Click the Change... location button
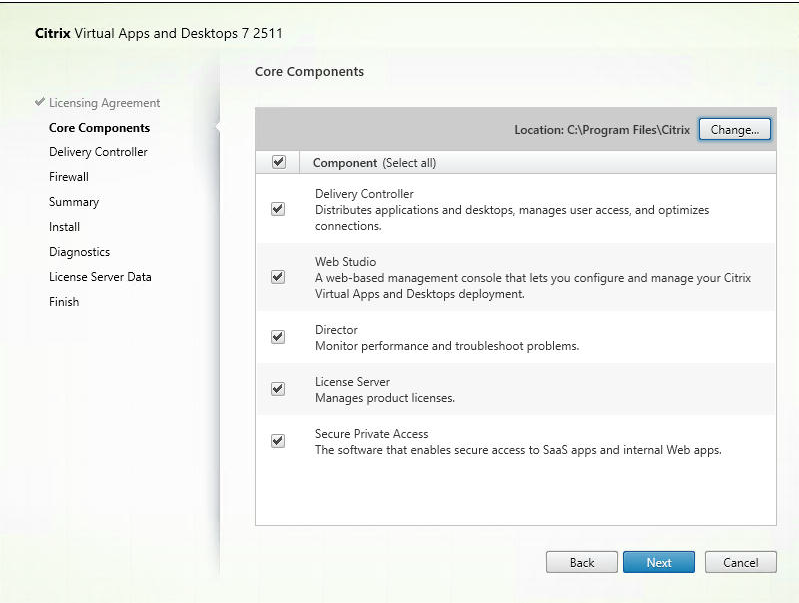The image size is (799, 603). click(734, 130)
